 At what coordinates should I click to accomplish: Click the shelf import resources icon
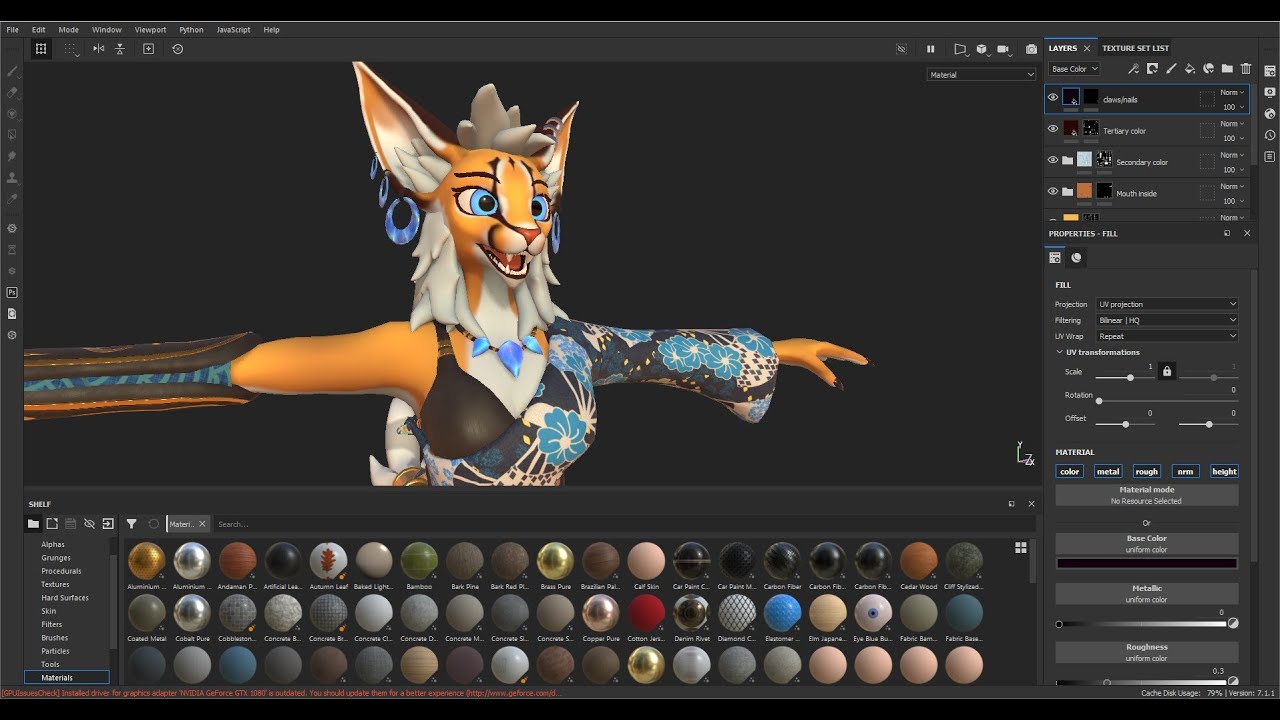[108, 523]
